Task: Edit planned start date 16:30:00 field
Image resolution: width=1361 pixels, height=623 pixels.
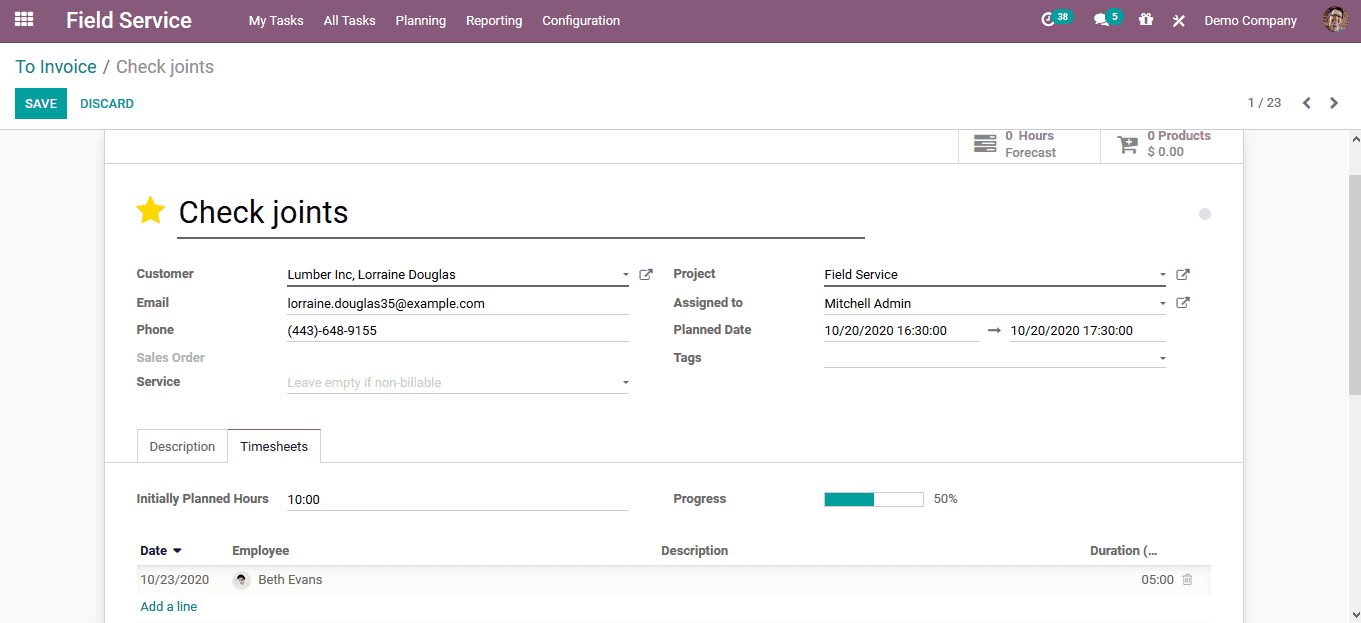Action: [x=902, y=330]
